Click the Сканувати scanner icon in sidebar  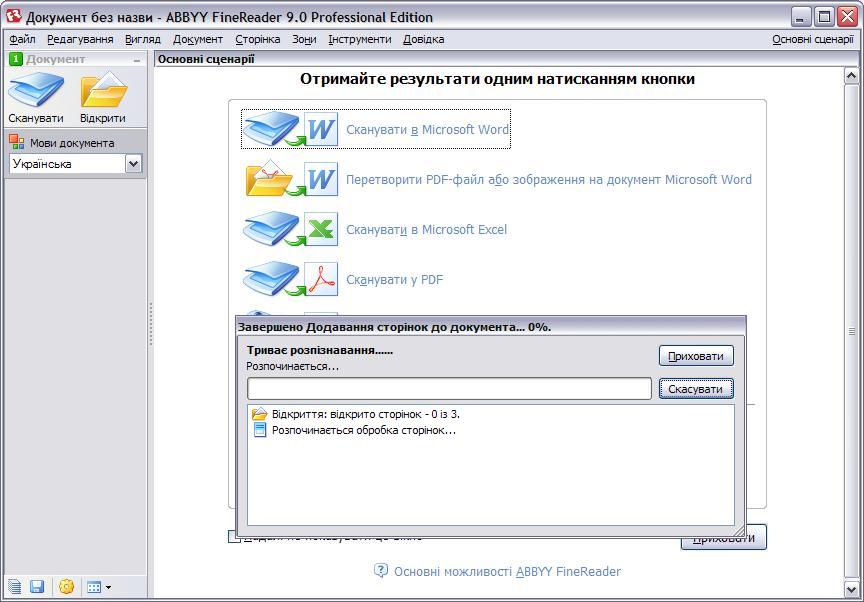pos(36,90)
